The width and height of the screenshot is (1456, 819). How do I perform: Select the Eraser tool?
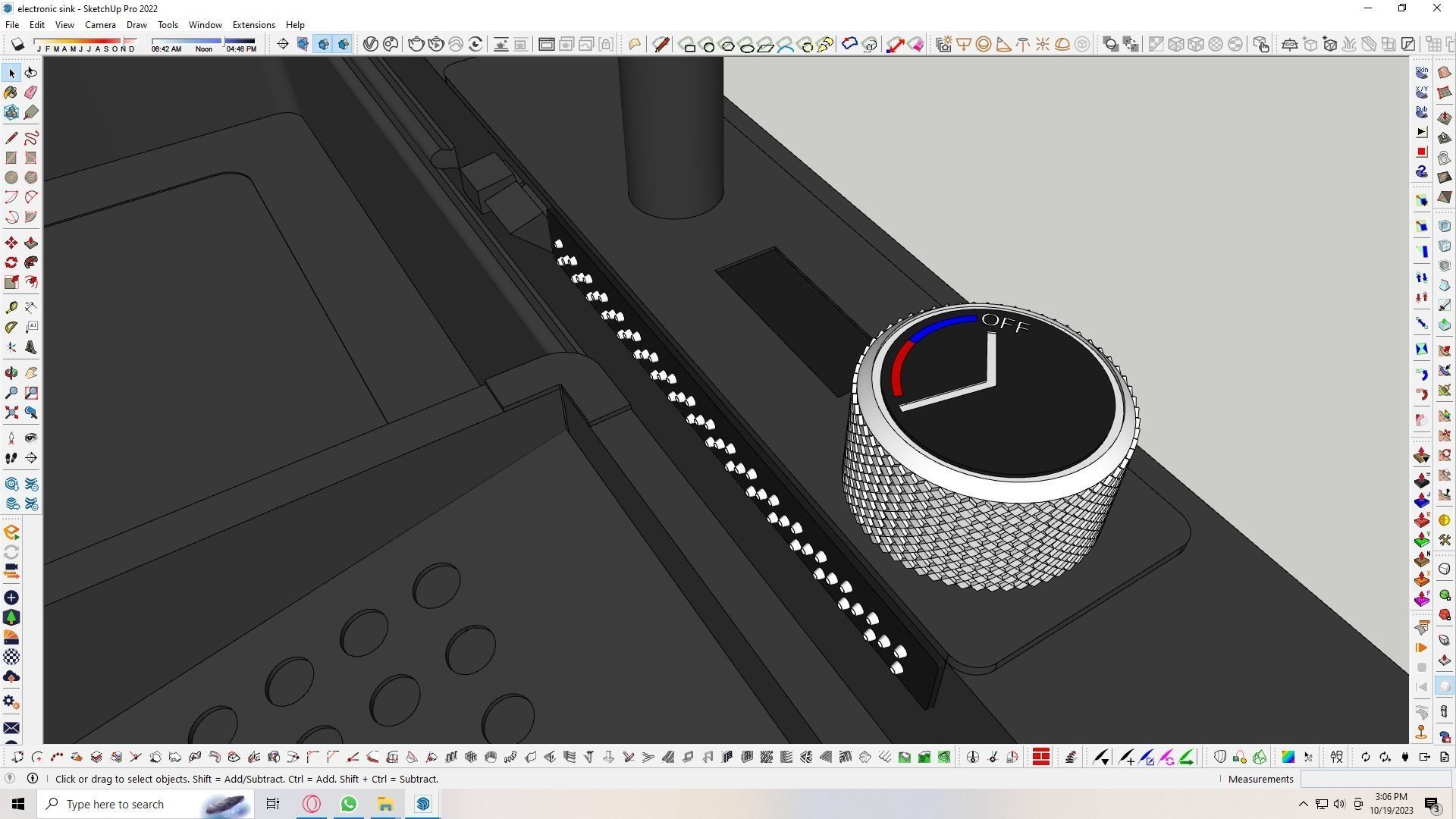click(31, 93)
